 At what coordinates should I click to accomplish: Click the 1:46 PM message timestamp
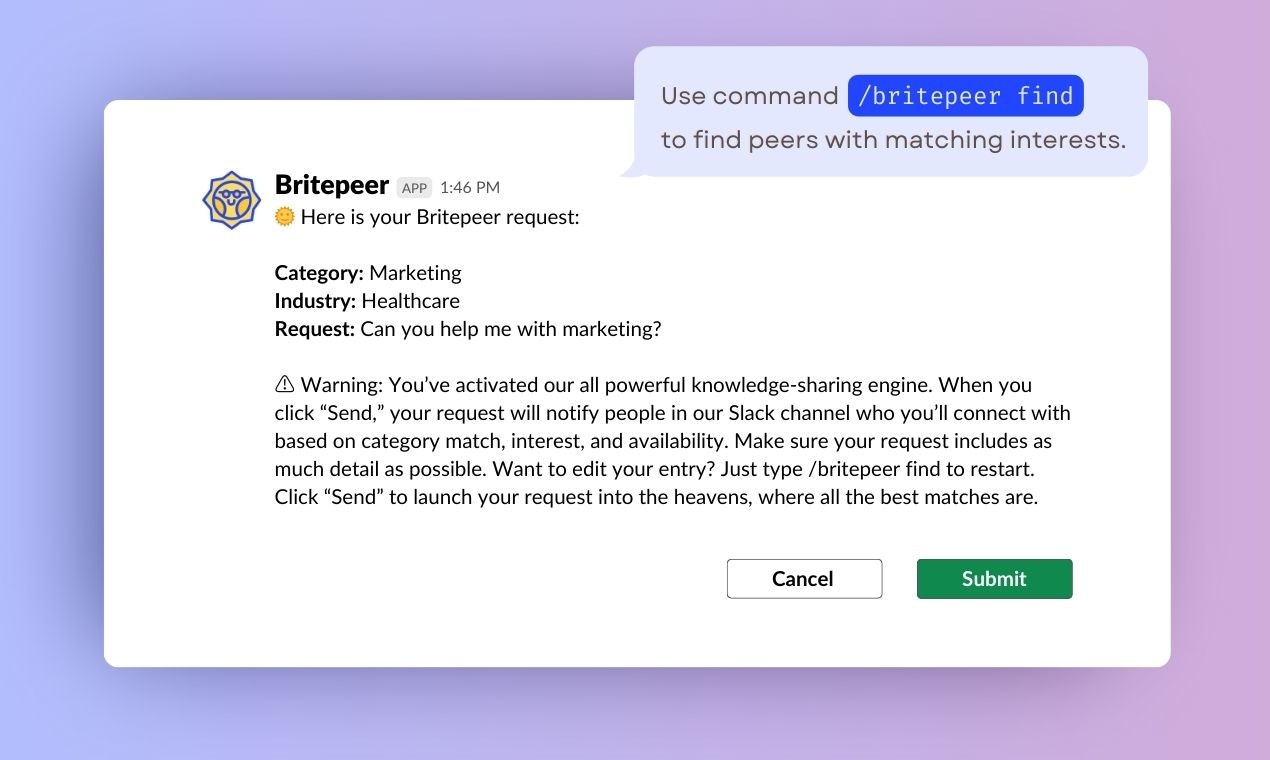click(470, 188)
